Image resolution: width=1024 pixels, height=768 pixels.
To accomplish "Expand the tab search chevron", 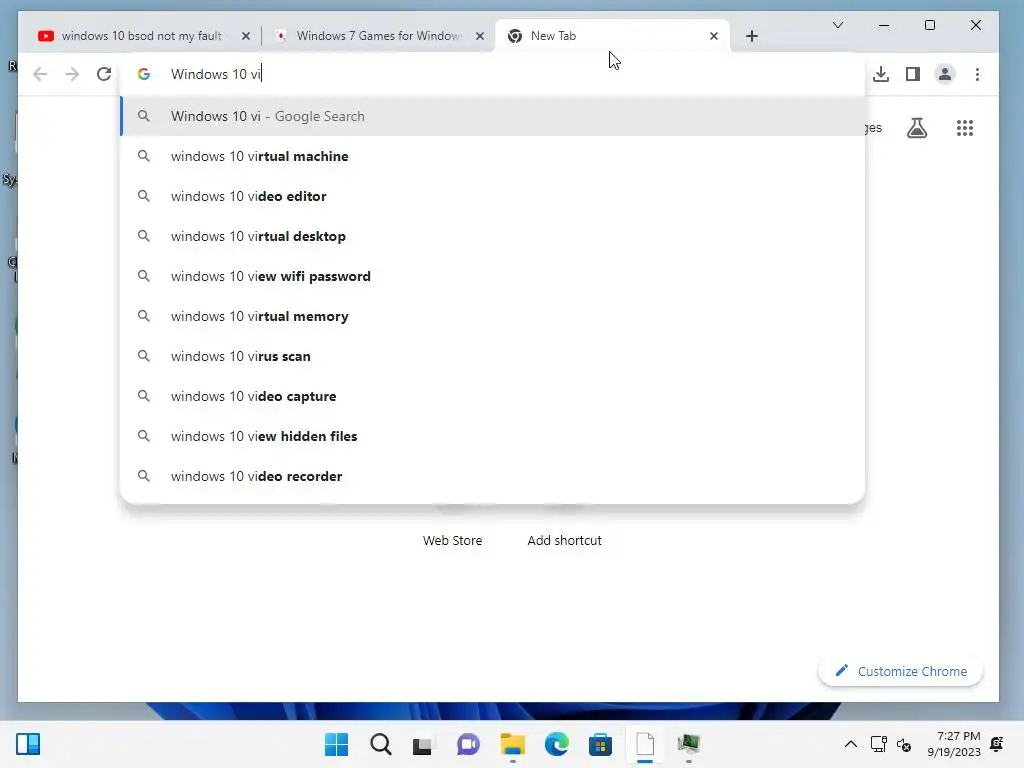I will [838, 25].
